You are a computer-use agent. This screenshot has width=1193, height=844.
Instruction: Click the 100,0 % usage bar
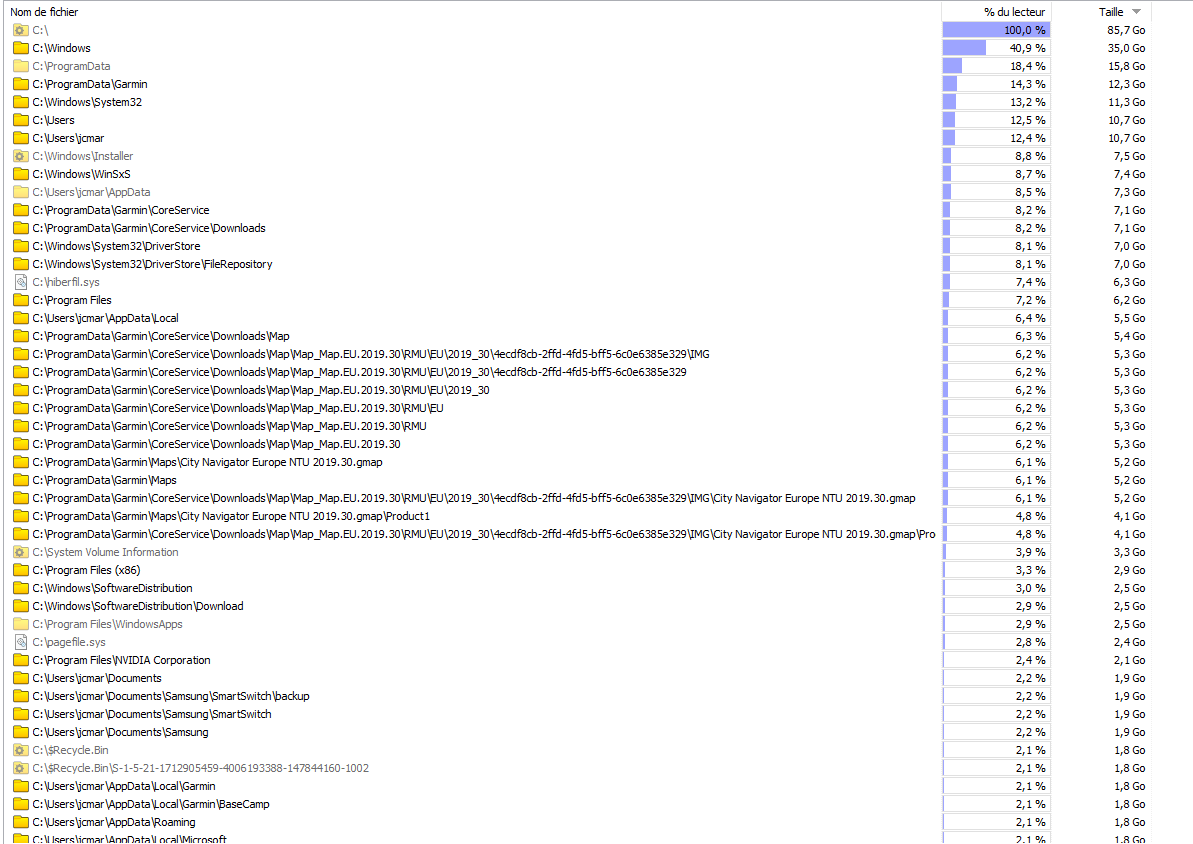coord(996,30)
